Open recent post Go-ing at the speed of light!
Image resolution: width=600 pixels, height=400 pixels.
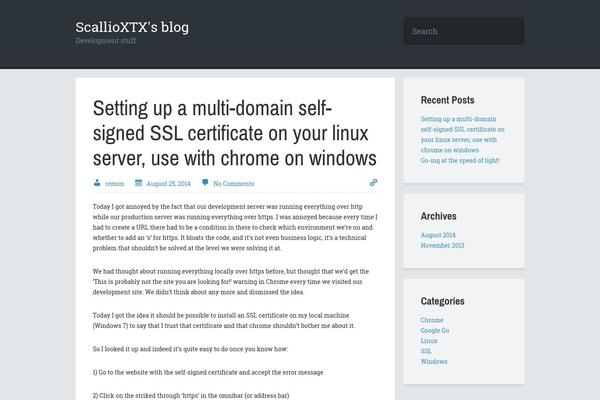(460, 160)
